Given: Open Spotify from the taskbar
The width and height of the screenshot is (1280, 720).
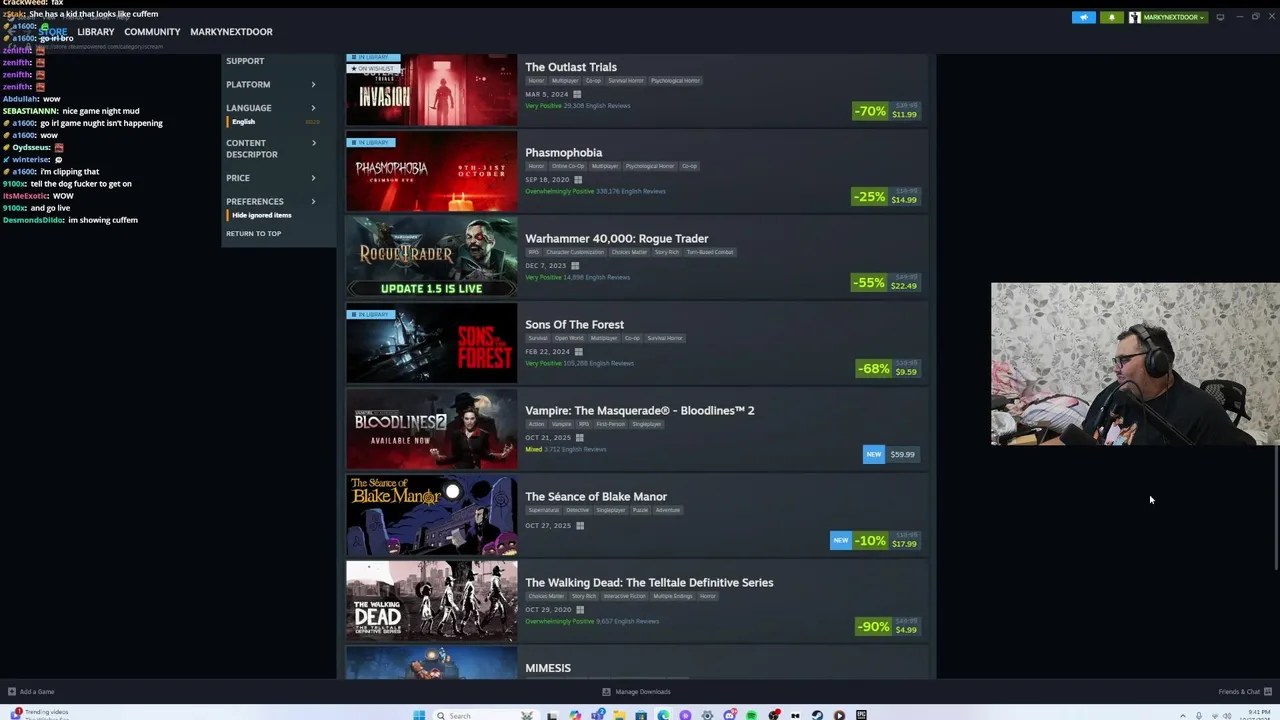Looking at the screenshot, I should click(x=751, y=715).
